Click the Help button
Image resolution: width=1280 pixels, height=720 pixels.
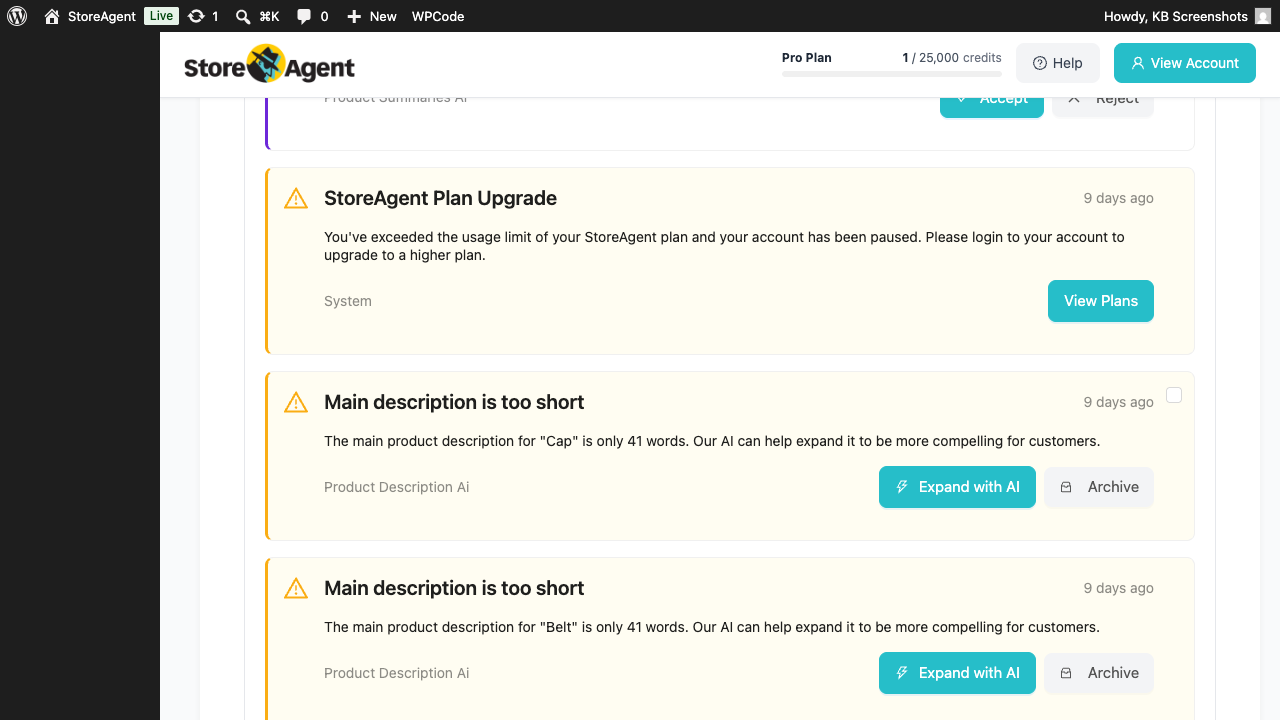[1057, 63]
